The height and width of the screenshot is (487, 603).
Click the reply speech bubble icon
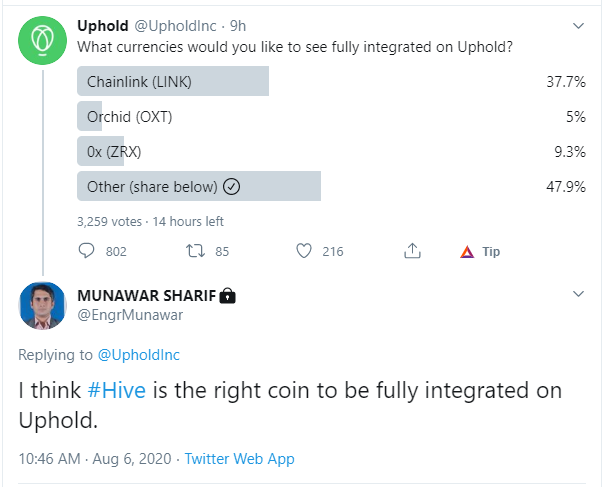click(86, 251)
